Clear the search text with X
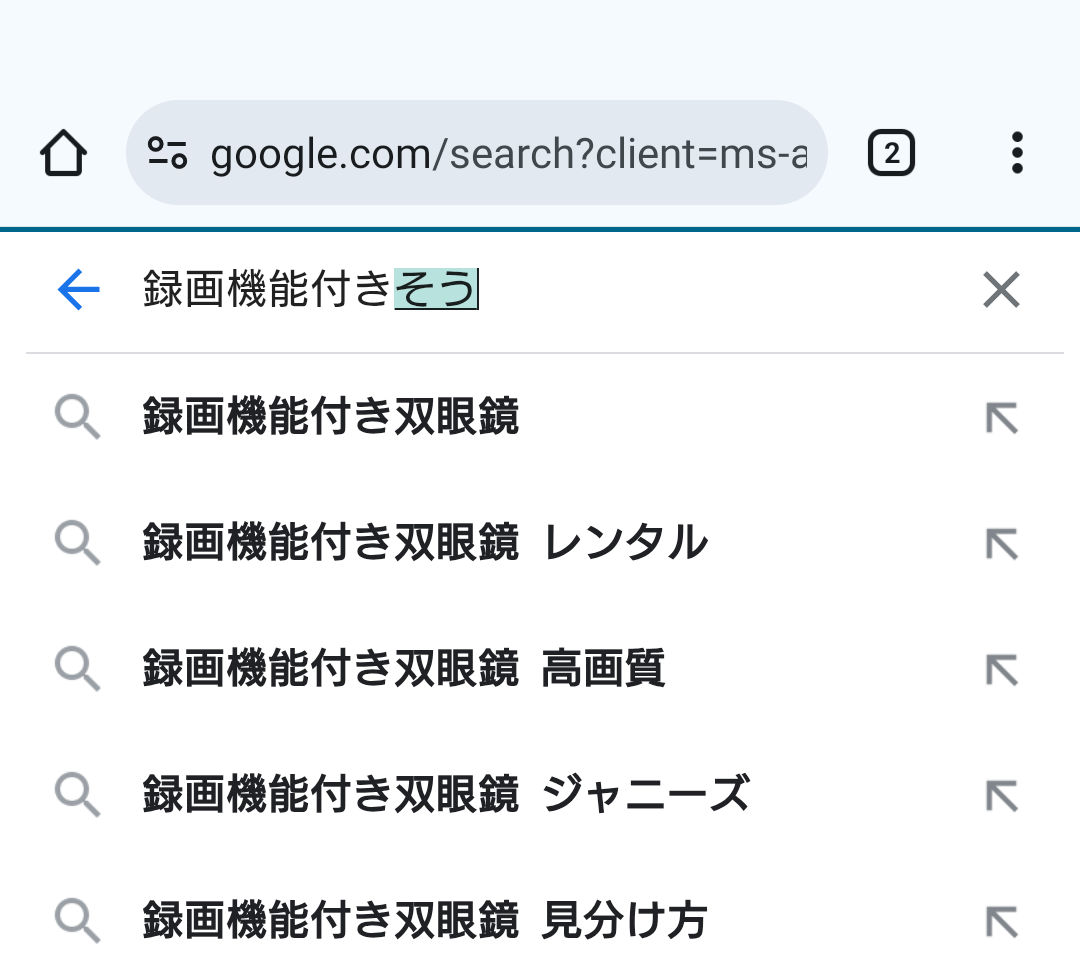 click(1001, 290)
